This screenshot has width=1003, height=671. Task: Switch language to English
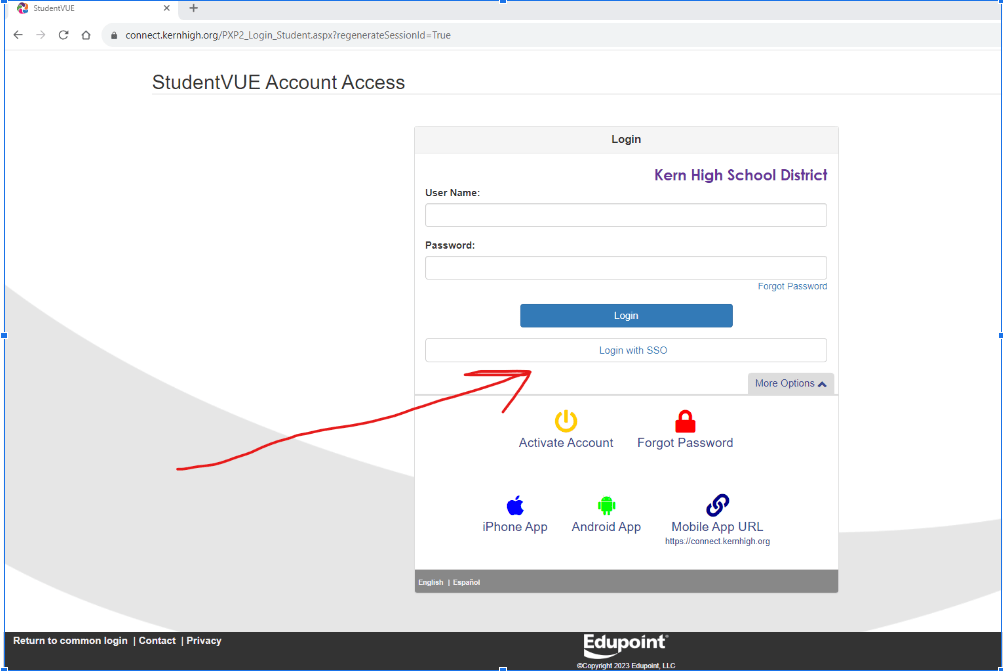[430, 582]
